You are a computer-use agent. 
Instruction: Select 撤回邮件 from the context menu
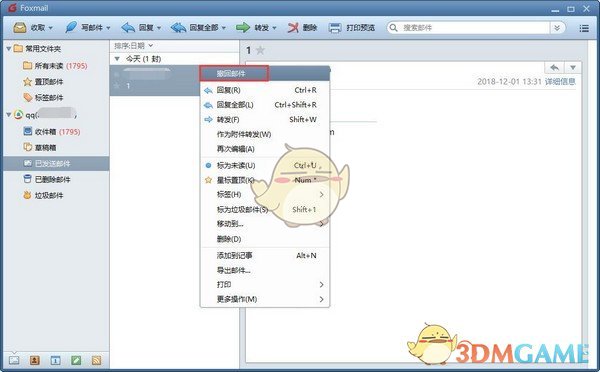click(x=234, y=73)
